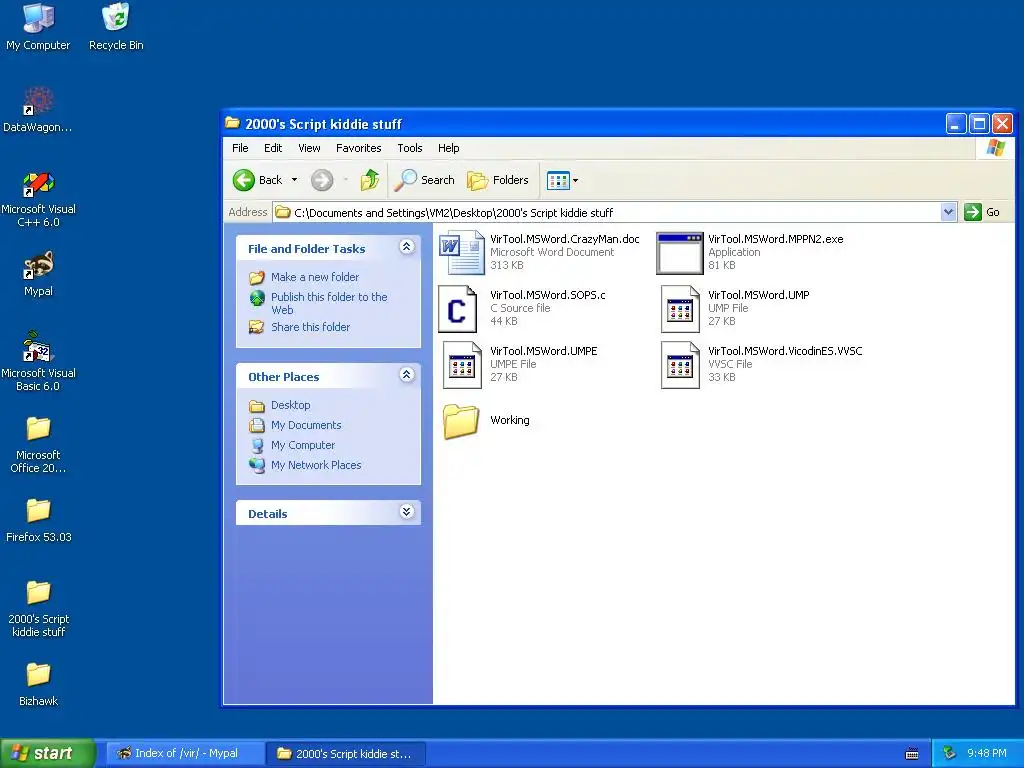
Task: Click Share this folder
Action: pos(310,327)
